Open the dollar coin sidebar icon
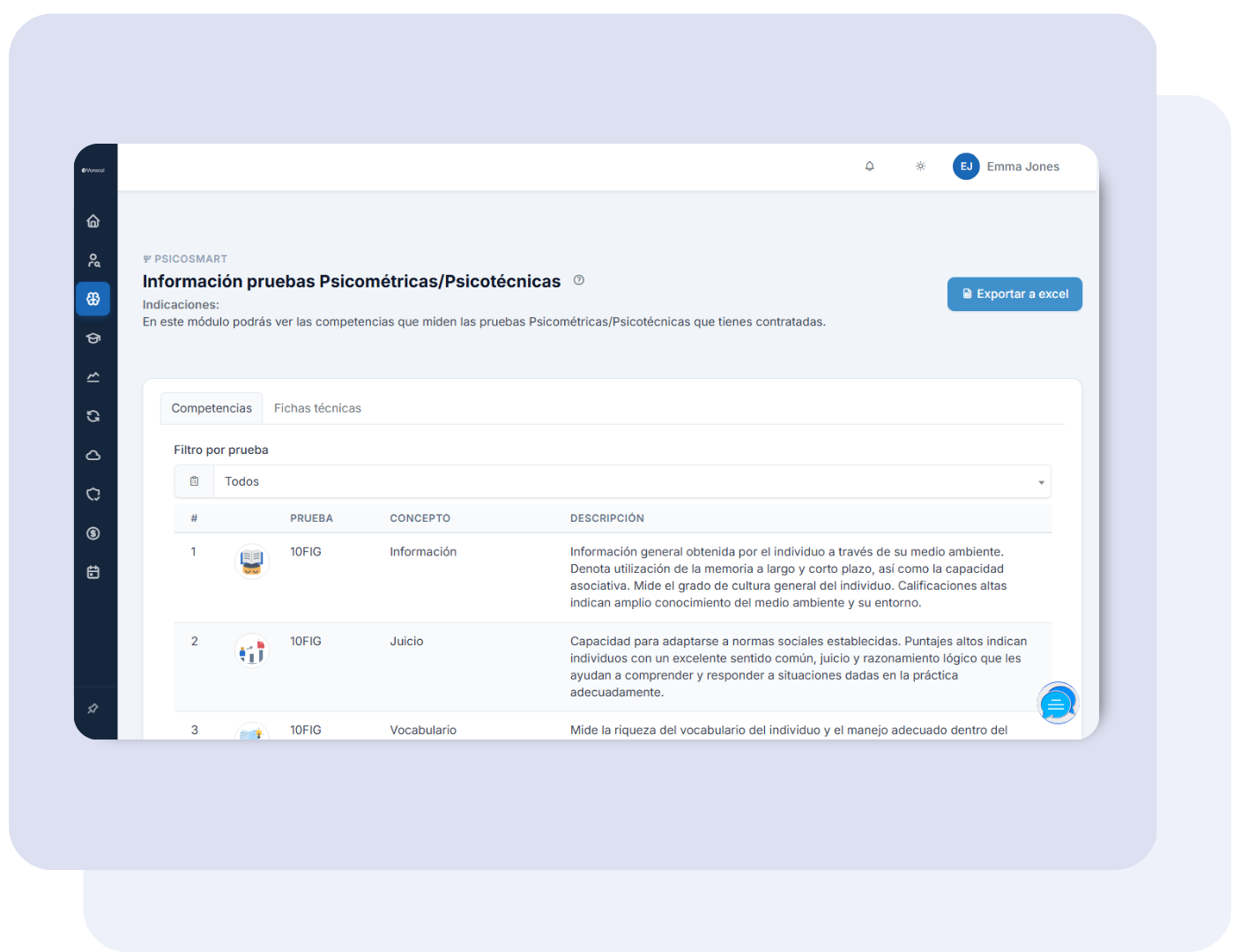 click(x=93, y=533)
